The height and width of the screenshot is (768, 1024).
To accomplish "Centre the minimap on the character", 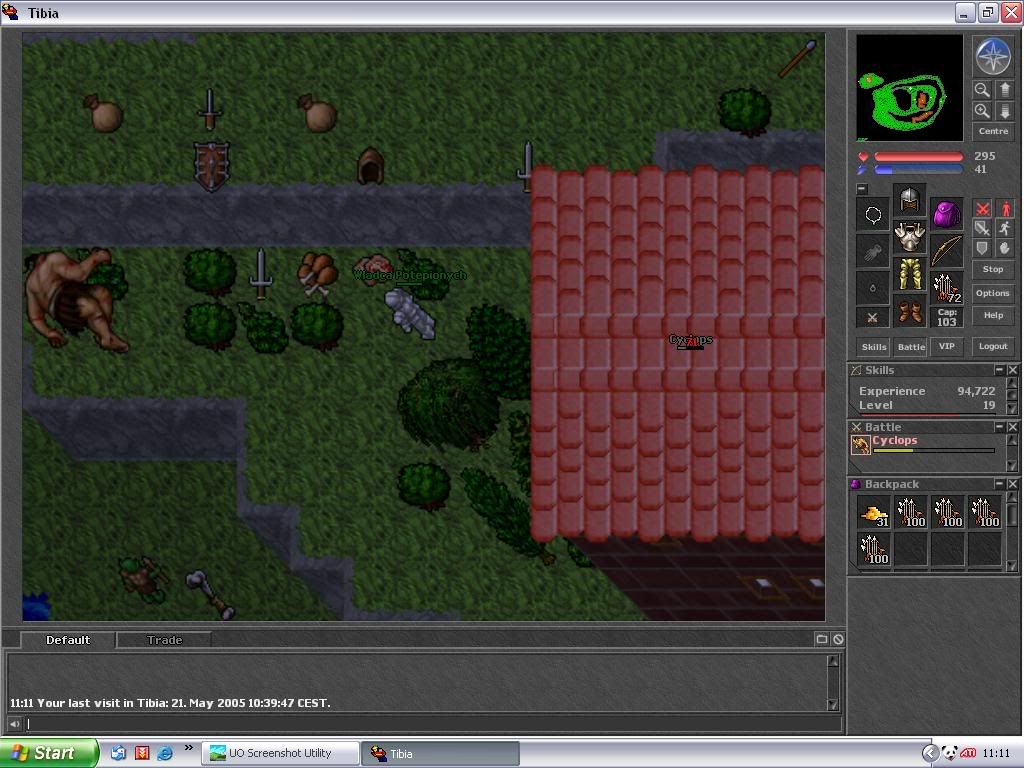I will [x=993, y=131].
